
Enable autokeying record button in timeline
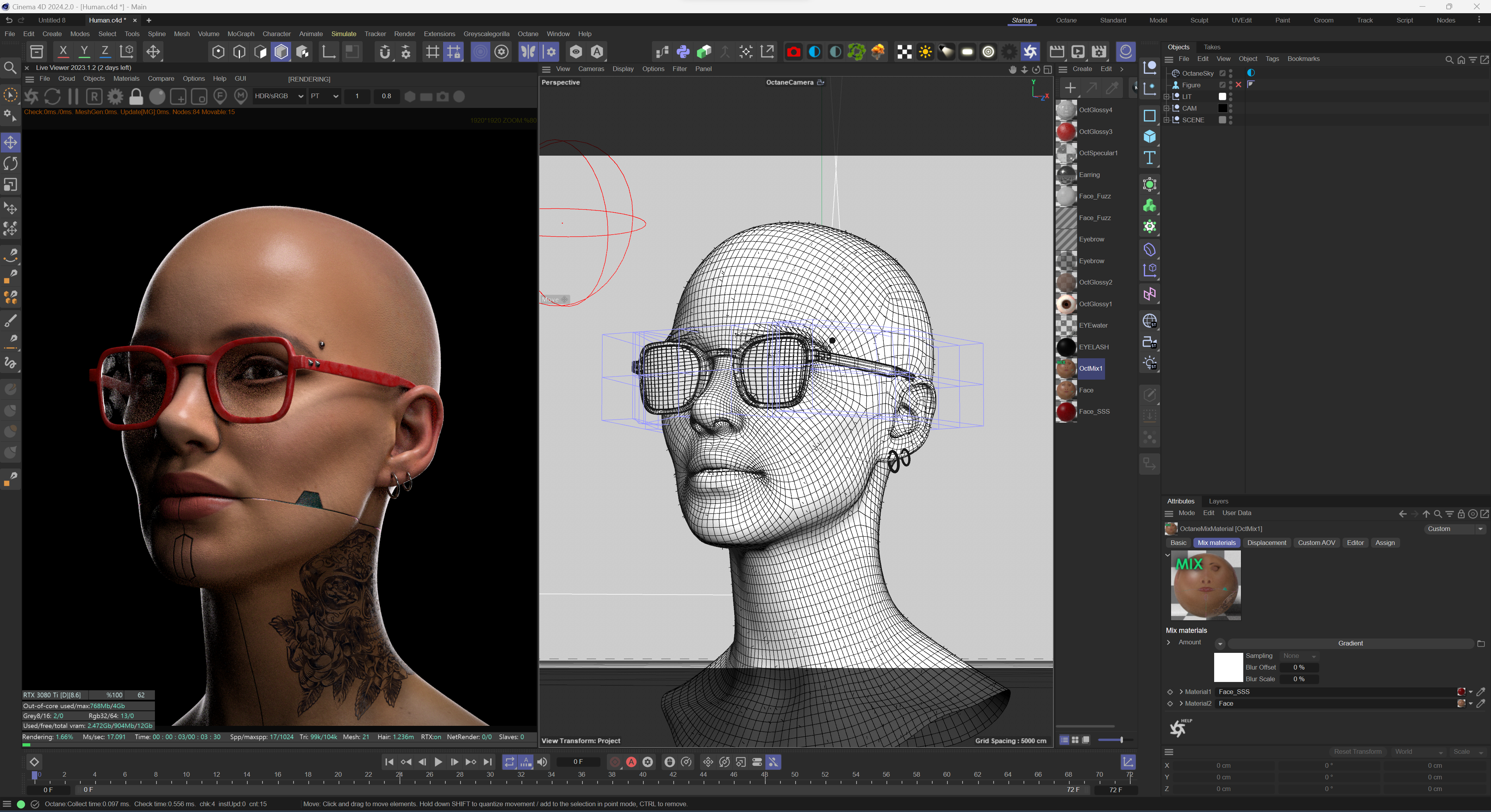pyautogui.click(x=631, y=762)
